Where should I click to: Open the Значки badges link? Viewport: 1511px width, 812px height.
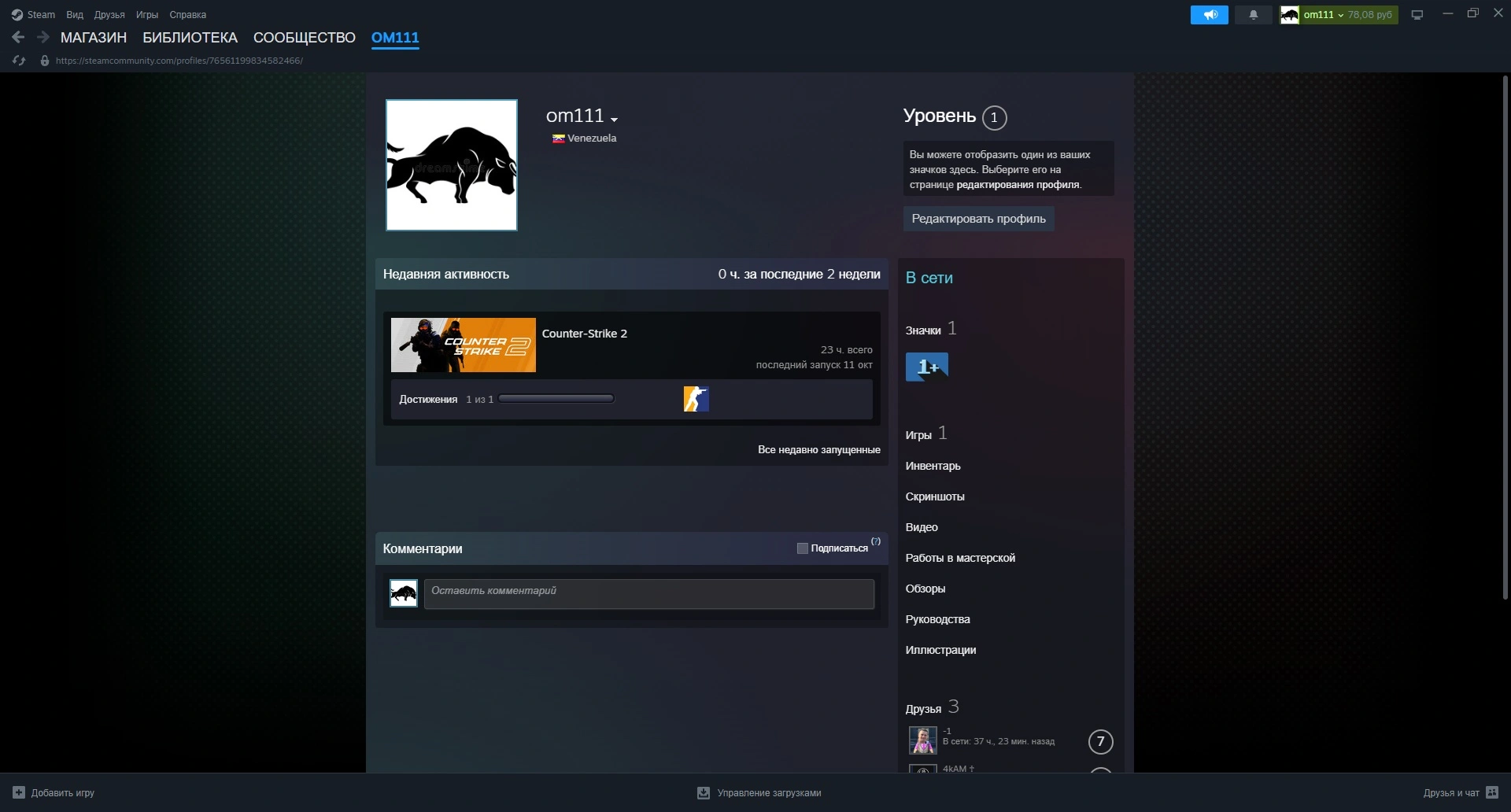(x=923, y=330)
